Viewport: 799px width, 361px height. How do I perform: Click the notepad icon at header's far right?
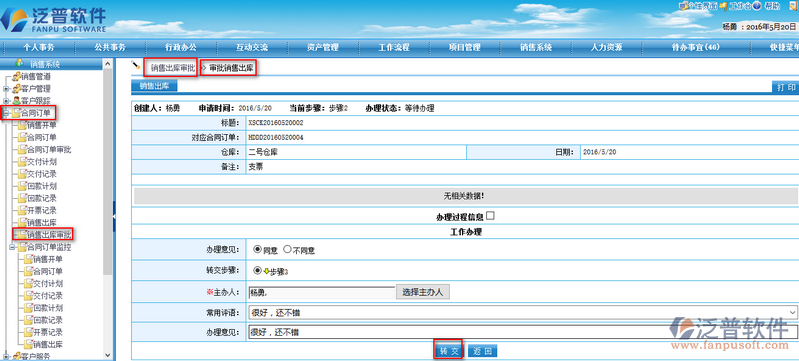tap(793, 6)
